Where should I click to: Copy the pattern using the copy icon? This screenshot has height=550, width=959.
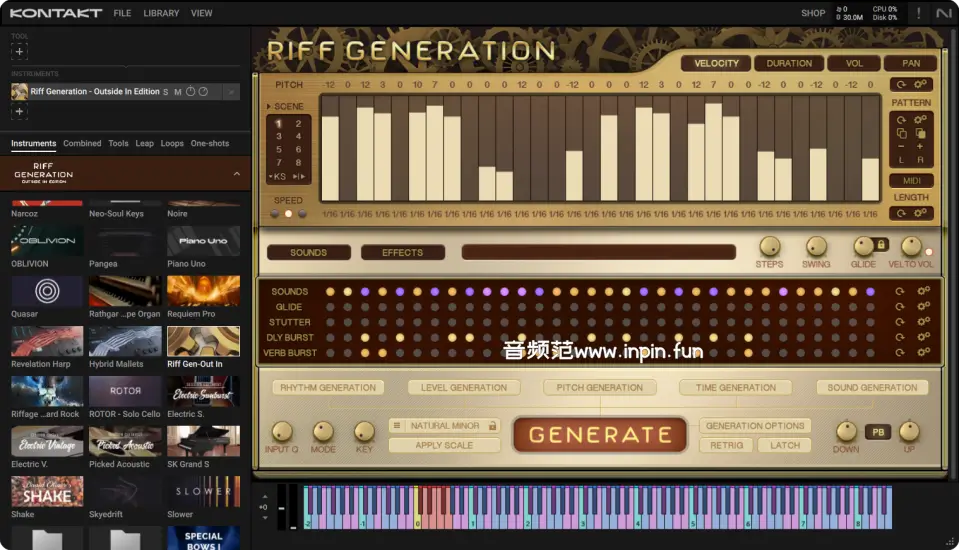(x=902, y=133)
